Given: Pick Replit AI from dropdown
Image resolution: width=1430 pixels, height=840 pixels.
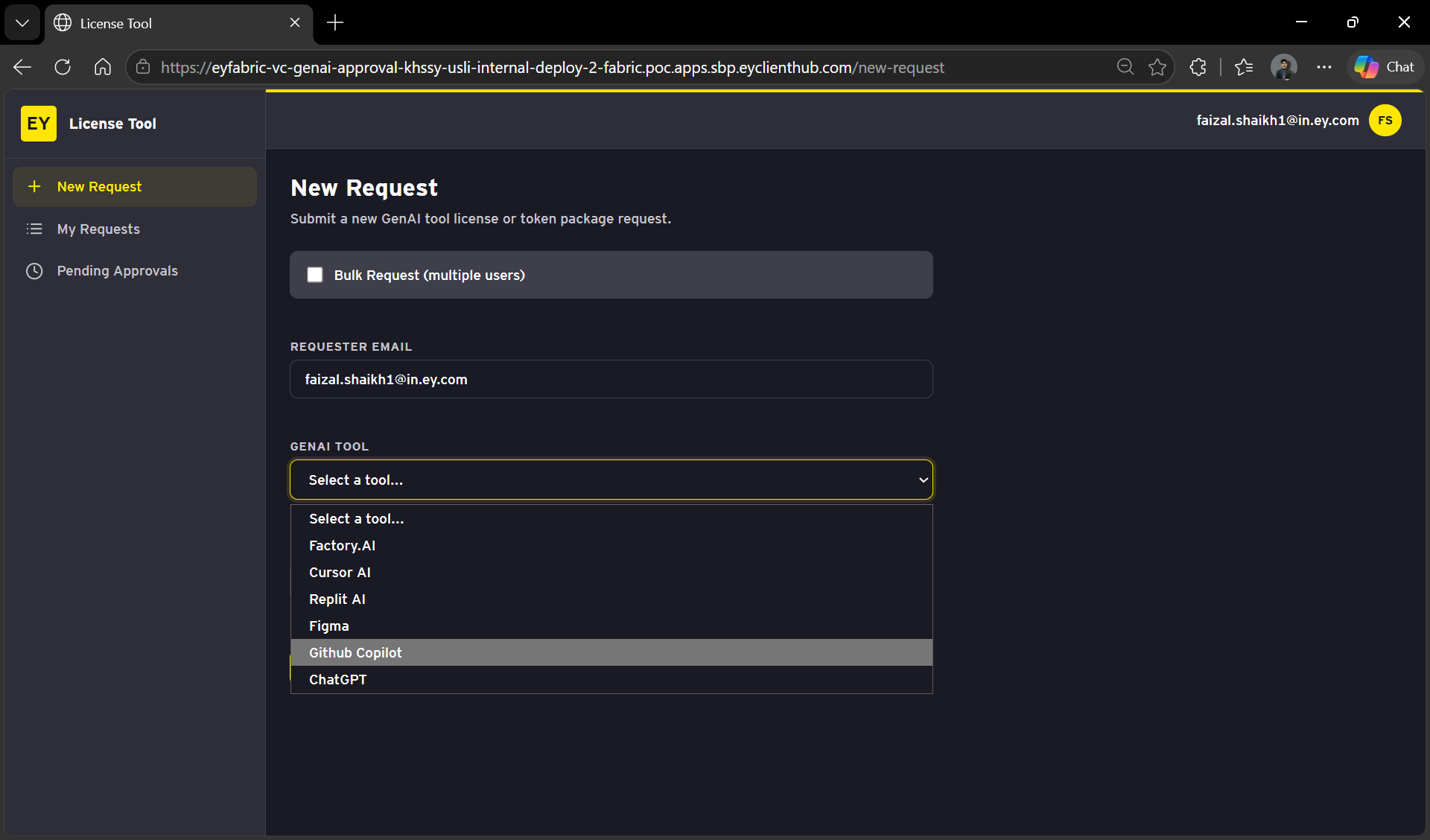Looking at the screenshot, I should tap(611, 599).
